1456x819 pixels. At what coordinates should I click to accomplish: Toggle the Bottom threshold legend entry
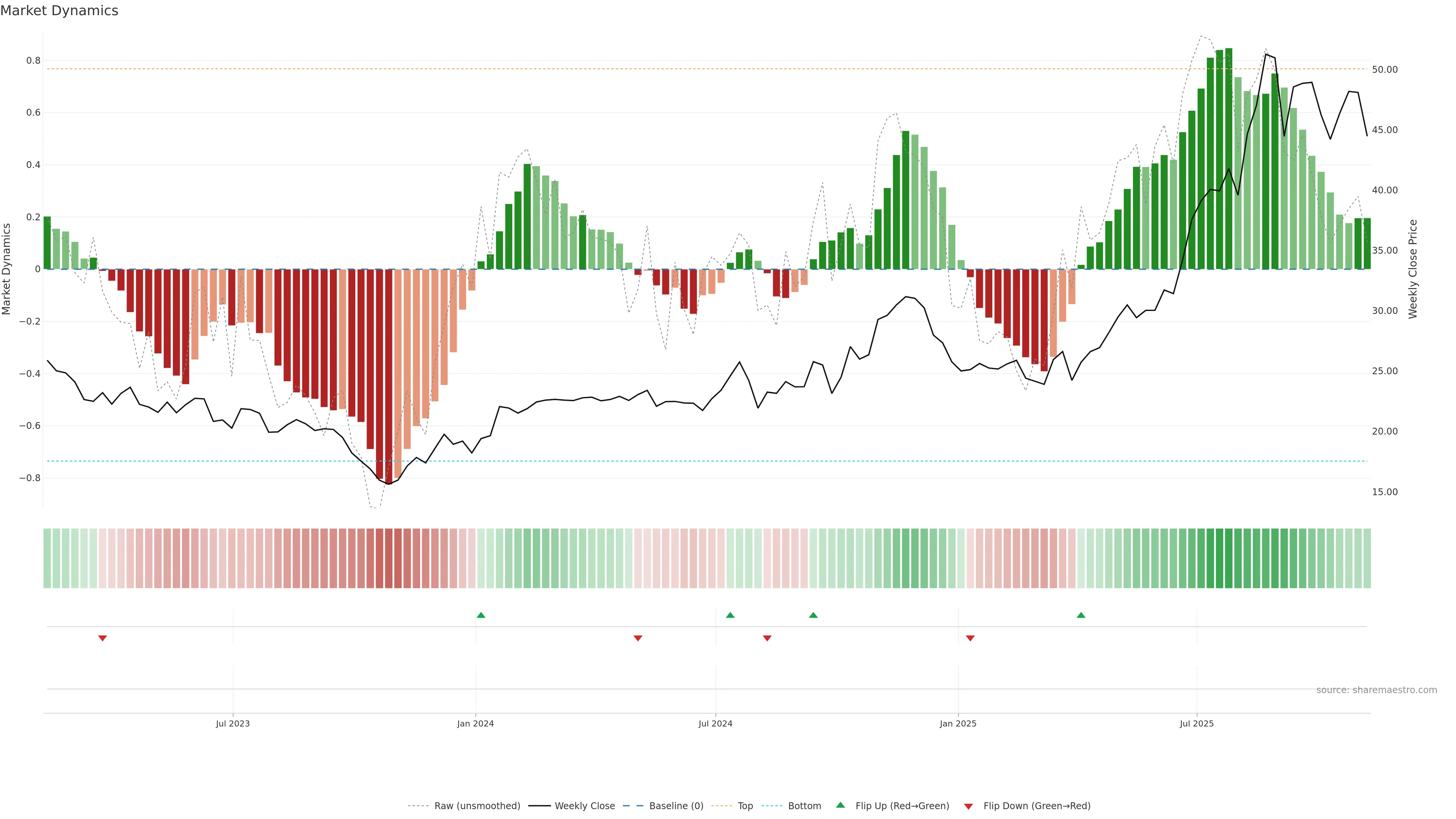[x=804, y=806]
